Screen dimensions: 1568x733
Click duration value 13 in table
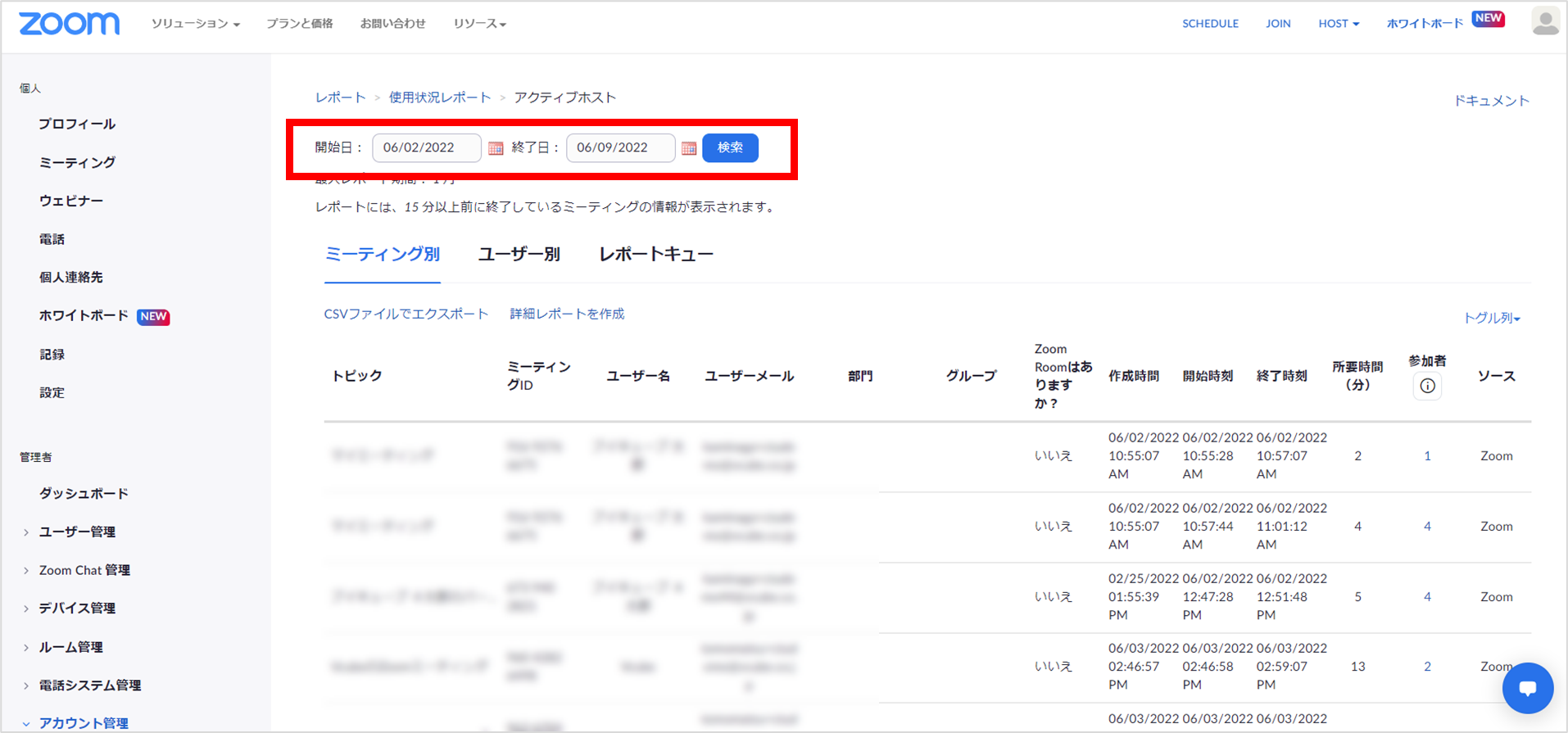1357,667
